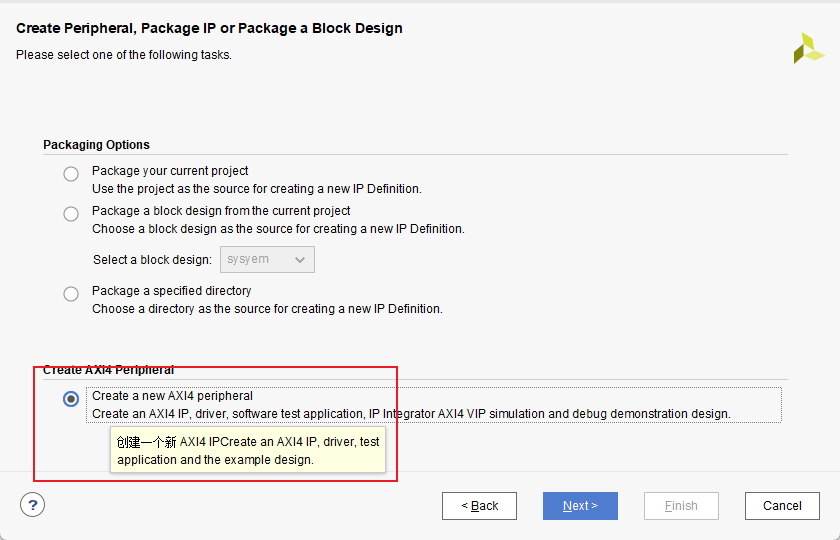Click the 'Create a new AXI4 peripheral' label

point(172,396)
